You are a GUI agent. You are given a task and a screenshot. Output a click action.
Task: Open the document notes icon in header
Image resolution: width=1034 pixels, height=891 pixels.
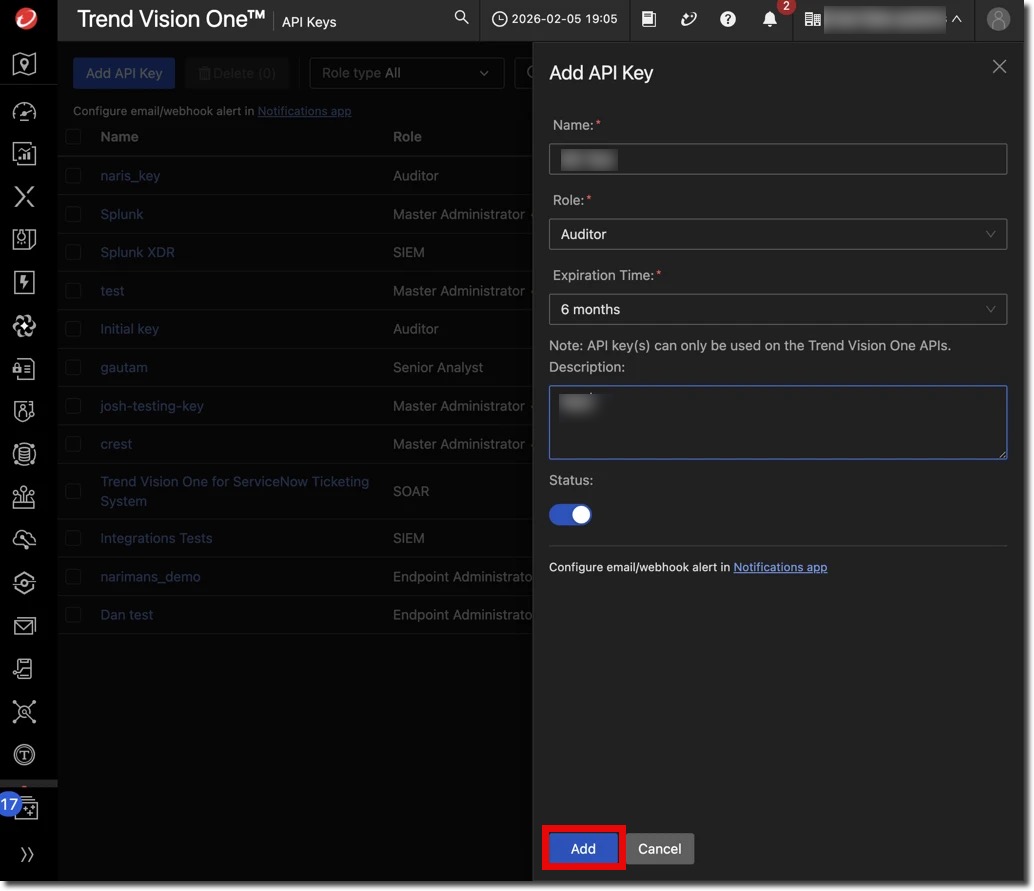pyautogui.click(x=649, y=19)
